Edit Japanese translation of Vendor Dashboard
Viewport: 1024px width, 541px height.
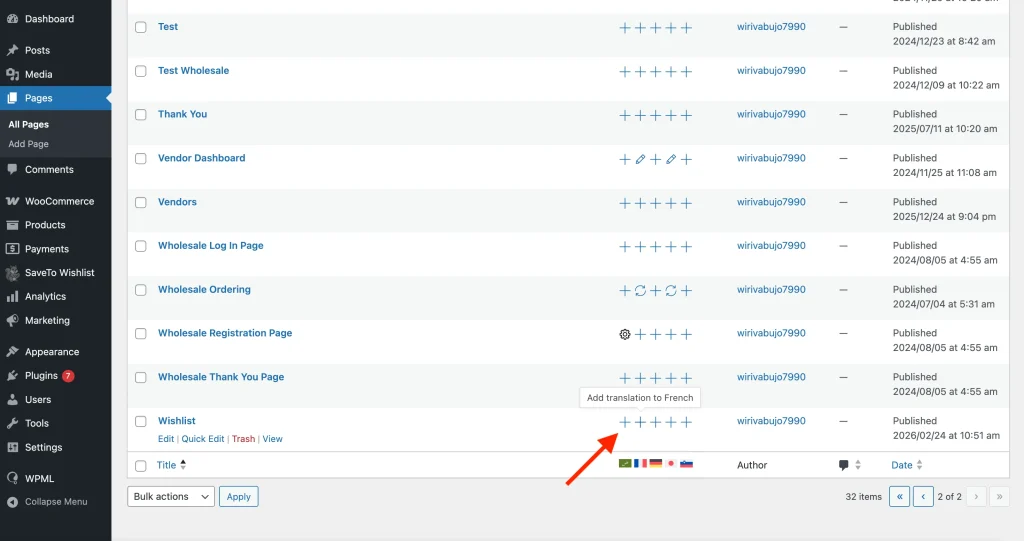[671, 159]
